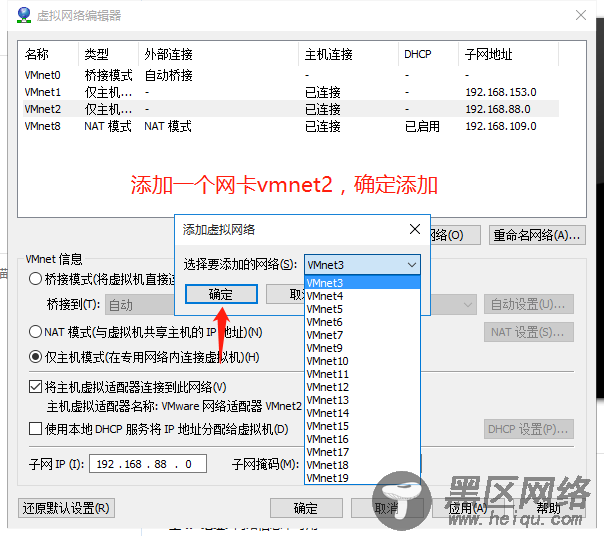Click subnet 192.168.153.0 cell

tap(501, 92)
